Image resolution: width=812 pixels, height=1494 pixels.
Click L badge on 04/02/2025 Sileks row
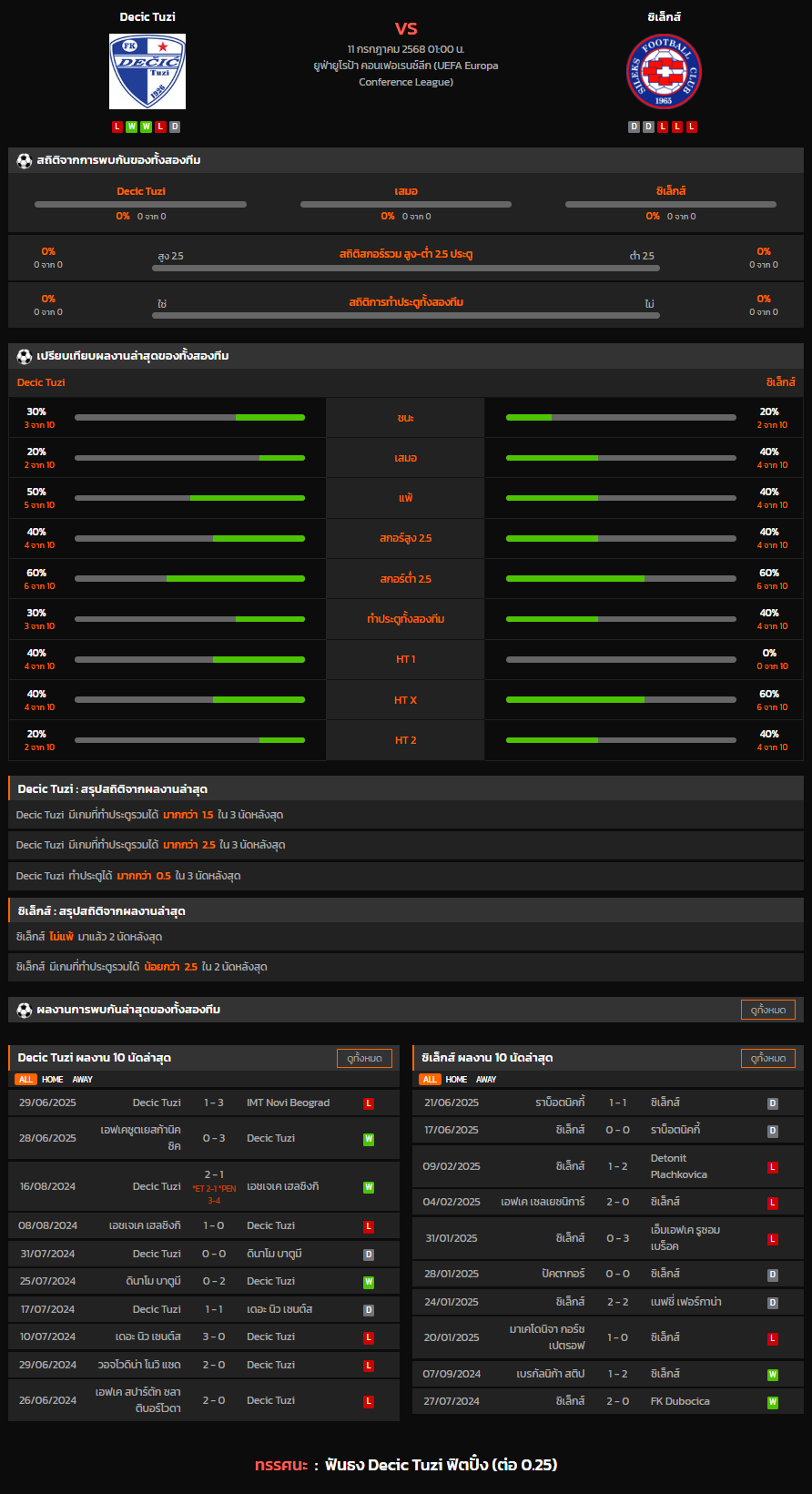click(x=773, y=1203)
